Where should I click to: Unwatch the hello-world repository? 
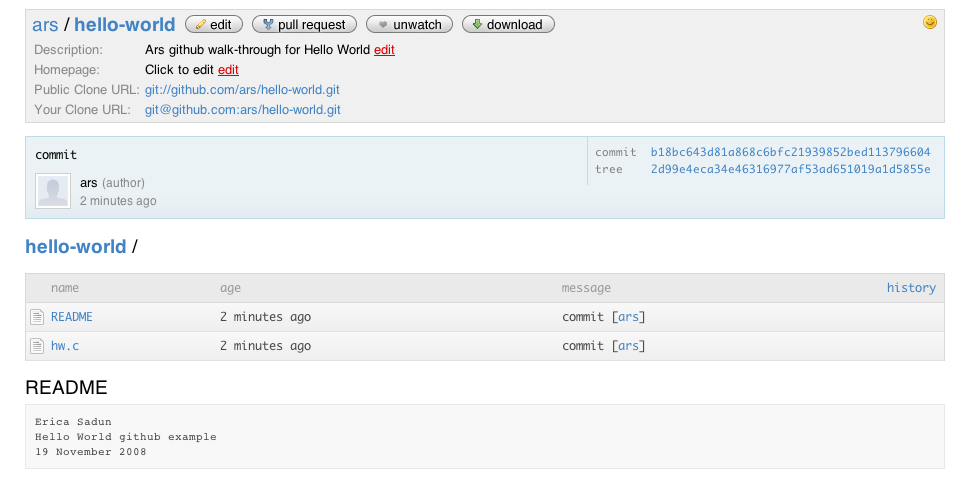click(409, 24)
